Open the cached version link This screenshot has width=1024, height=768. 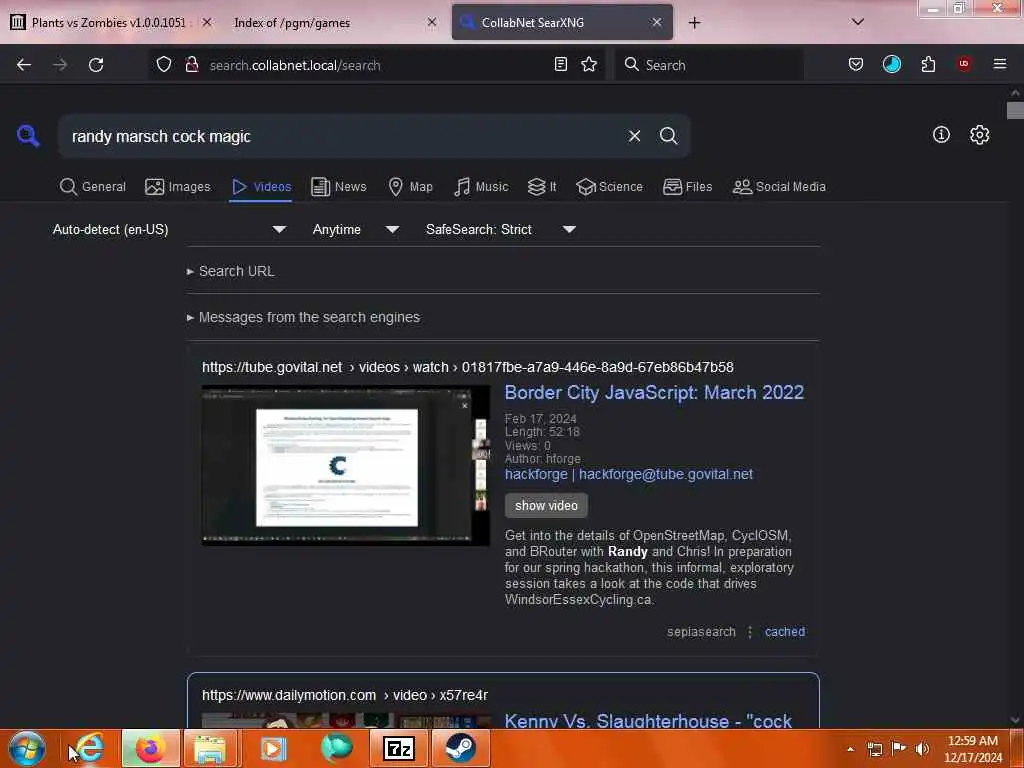(784, 632)
